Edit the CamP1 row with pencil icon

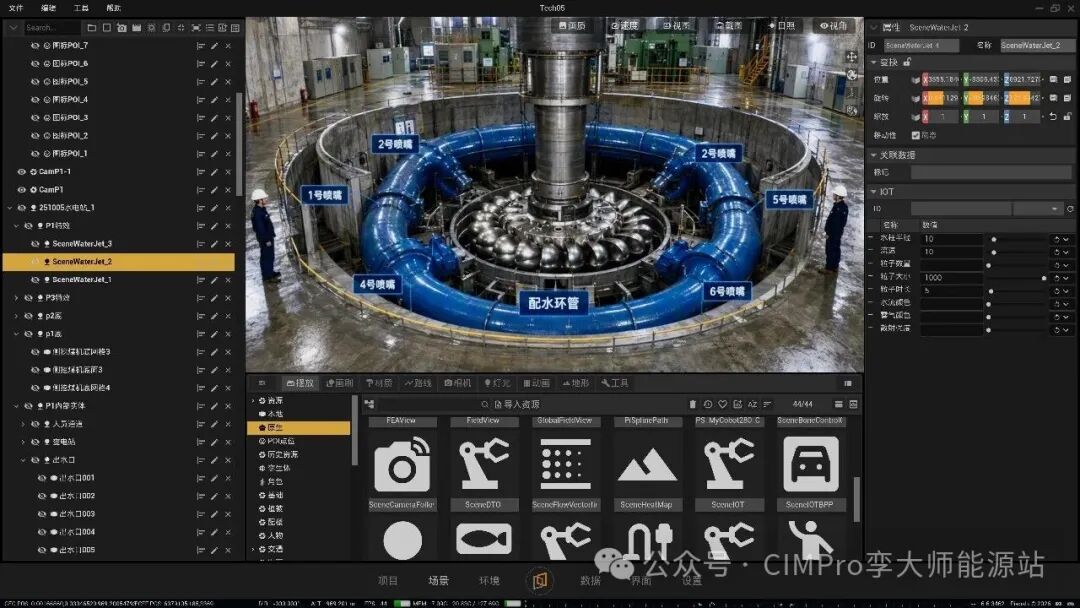coord(214,189)
